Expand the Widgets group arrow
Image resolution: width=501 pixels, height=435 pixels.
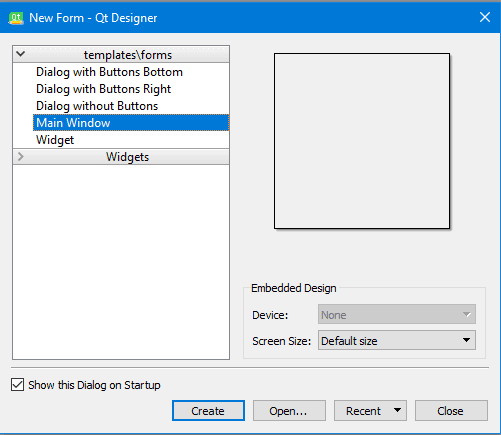click(21, 156)
